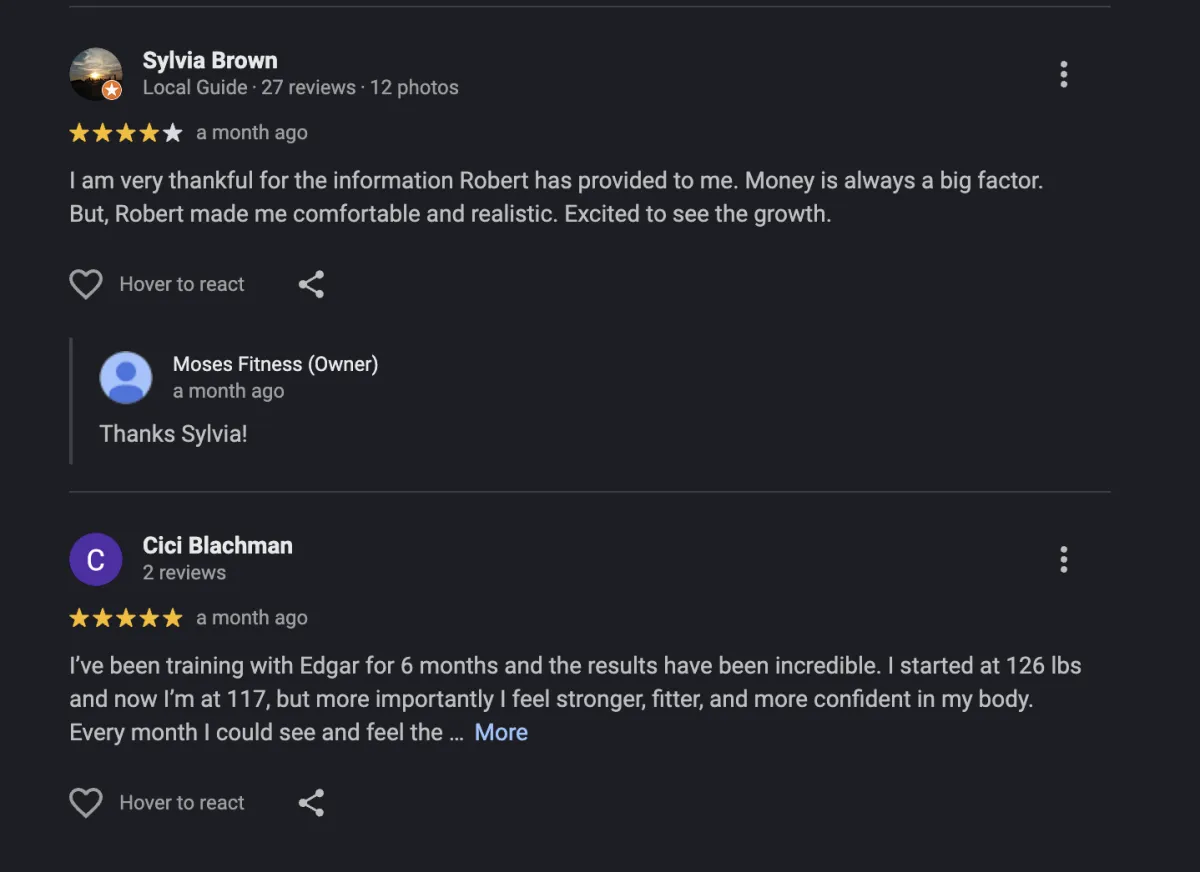This screenshot has height=872, width=1200.
Task: Click the Moses Fitness (Owner) name
Action: pyautogui.click(x=275, y=364)
